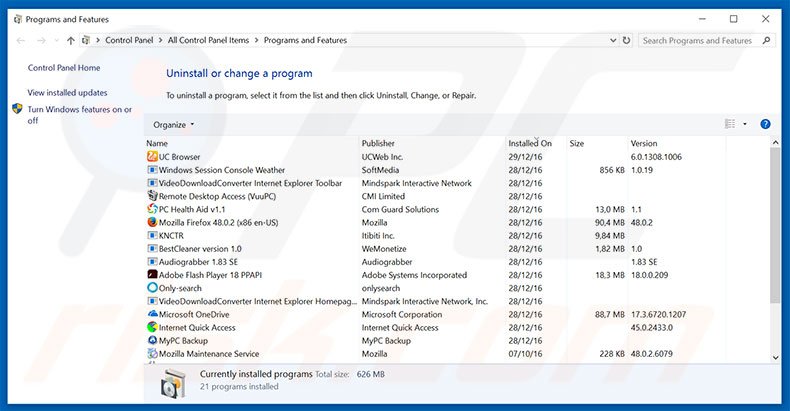Click the Internet Quick Access icon
The height and width of the screenshot is (411, 790).
[152, 327]
